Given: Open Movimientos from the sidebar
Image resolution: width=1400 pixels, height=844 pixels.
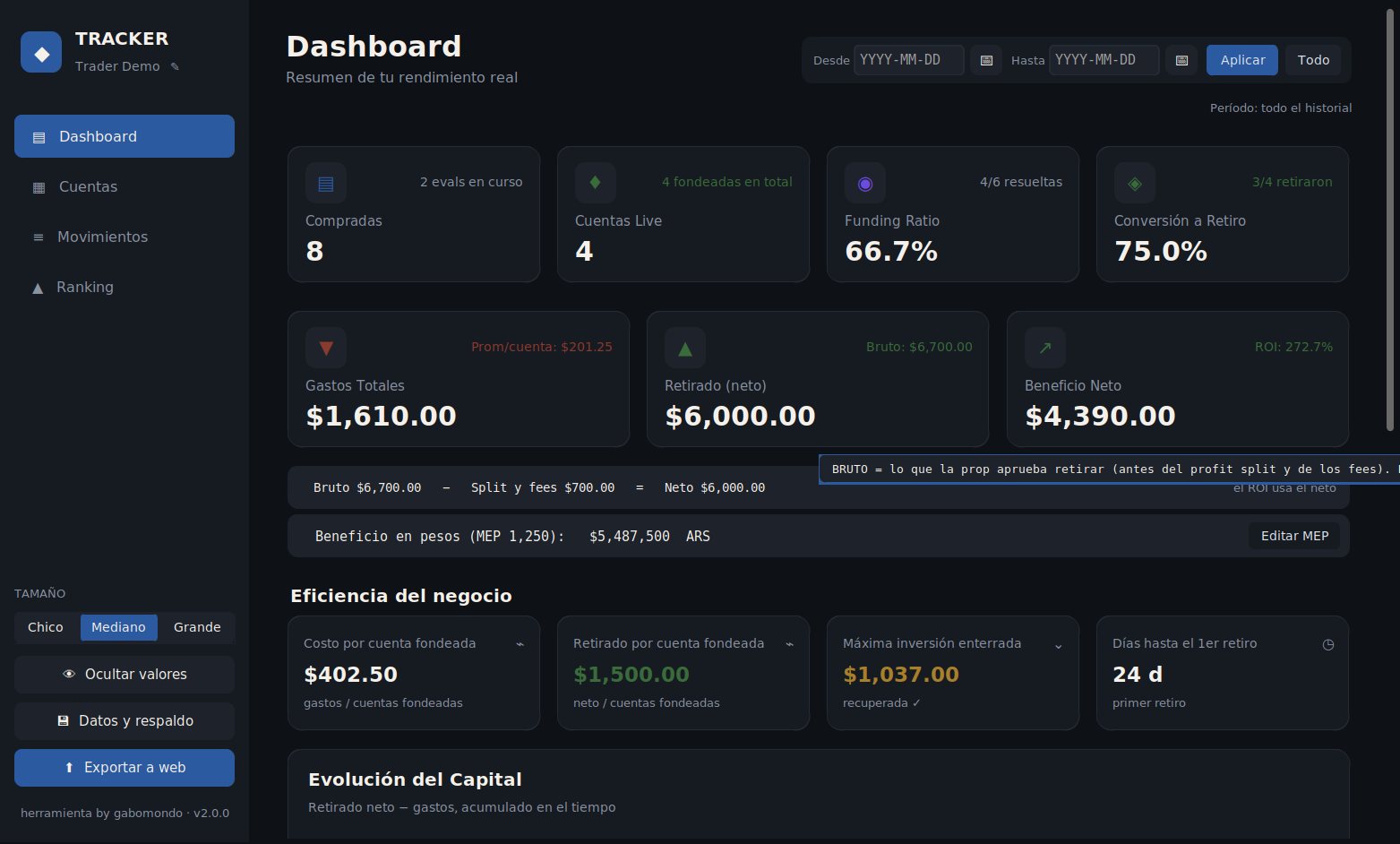Looking at the screenshot, I should click(x=125, y=237).
